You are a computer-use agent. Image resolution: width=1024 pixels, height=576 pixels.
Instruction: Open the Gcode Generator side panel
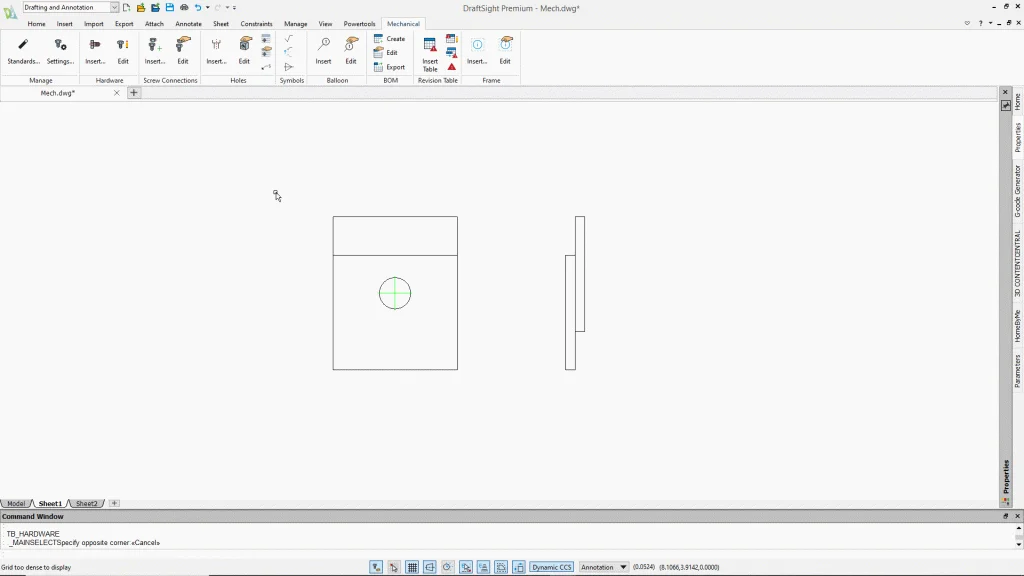[x=1018, y=191]
